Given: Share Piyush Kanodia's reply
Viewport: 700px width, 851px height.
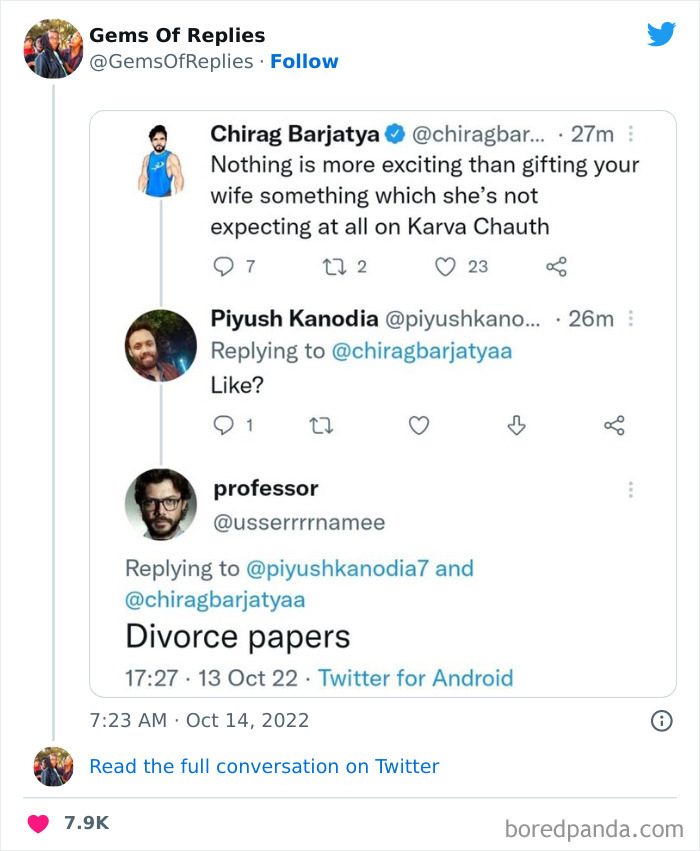Looking at the screenshot, I should click(612, 426).
